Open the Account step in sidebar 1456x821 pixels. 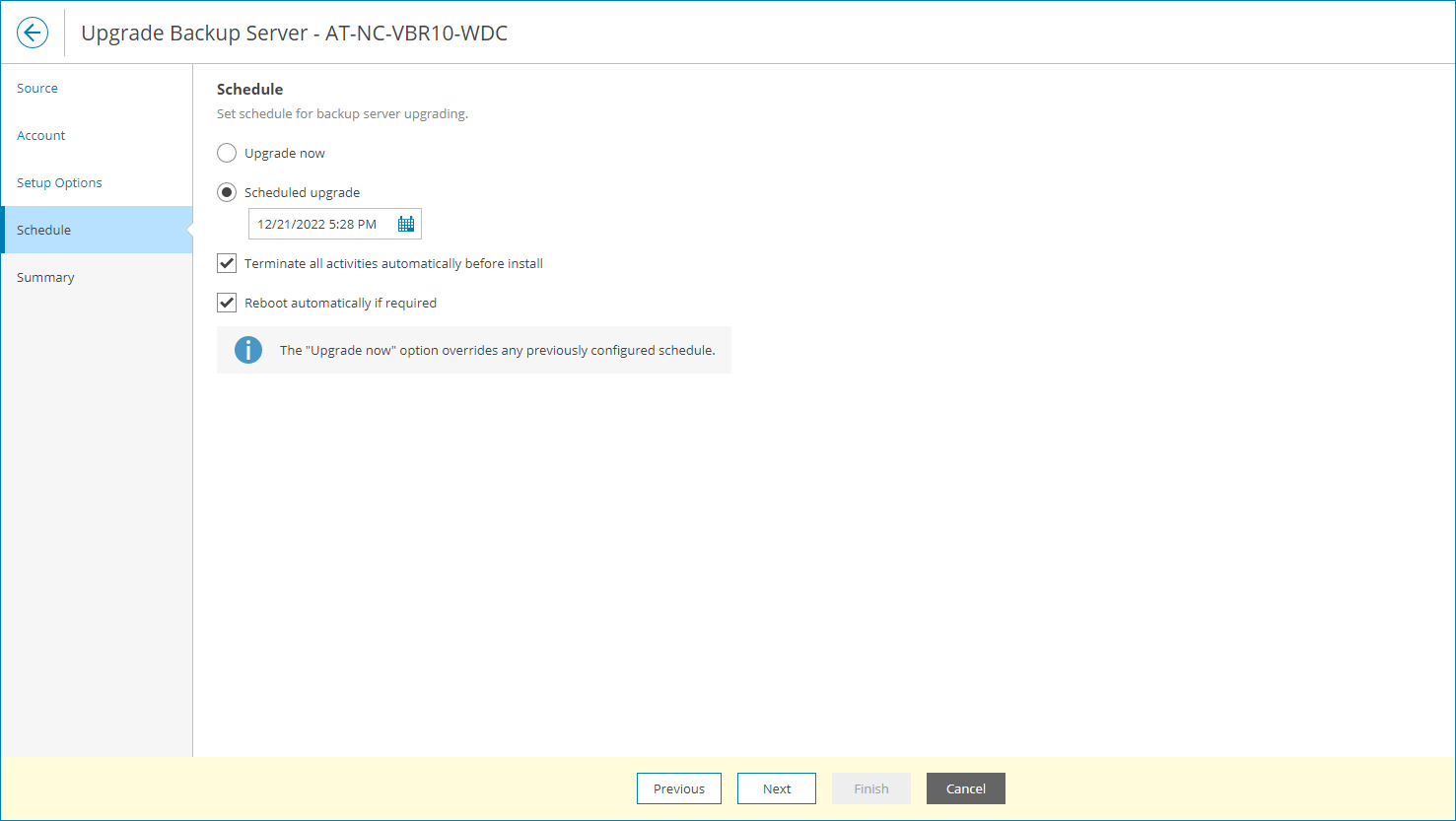[40, 135]
